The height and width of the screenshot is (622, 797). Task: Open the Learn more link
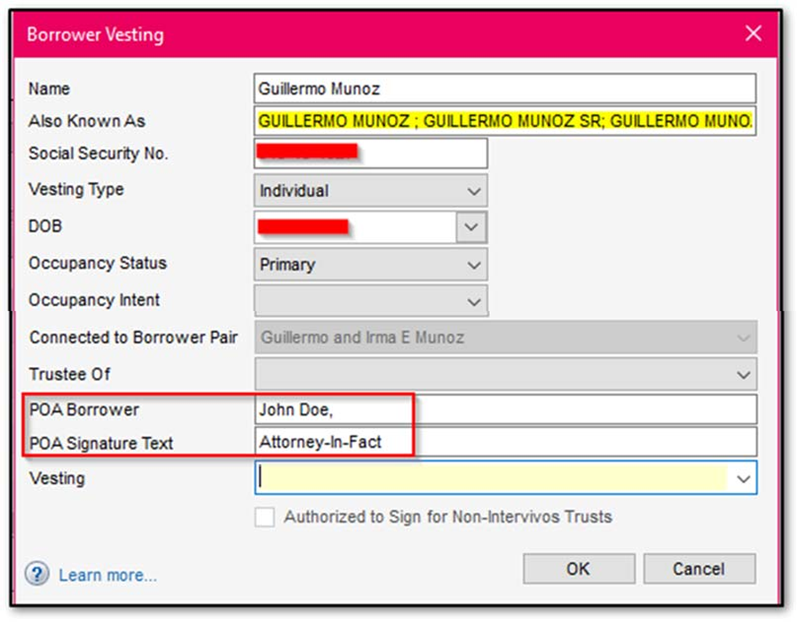pos(107,575)
